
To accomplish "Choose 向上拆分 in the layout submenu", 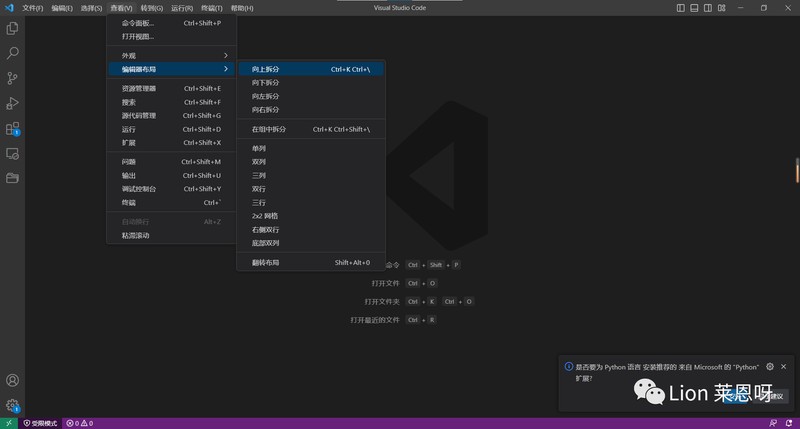I will coord(311,69).
